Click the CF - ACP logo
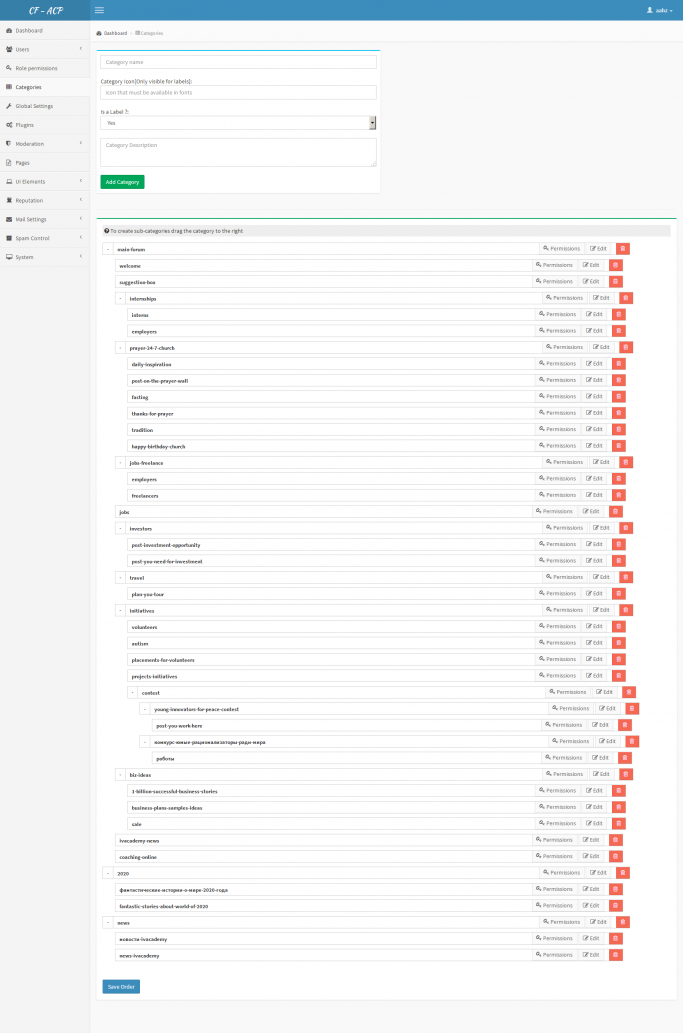This screenshot has height=1033, width=683. 45,11
